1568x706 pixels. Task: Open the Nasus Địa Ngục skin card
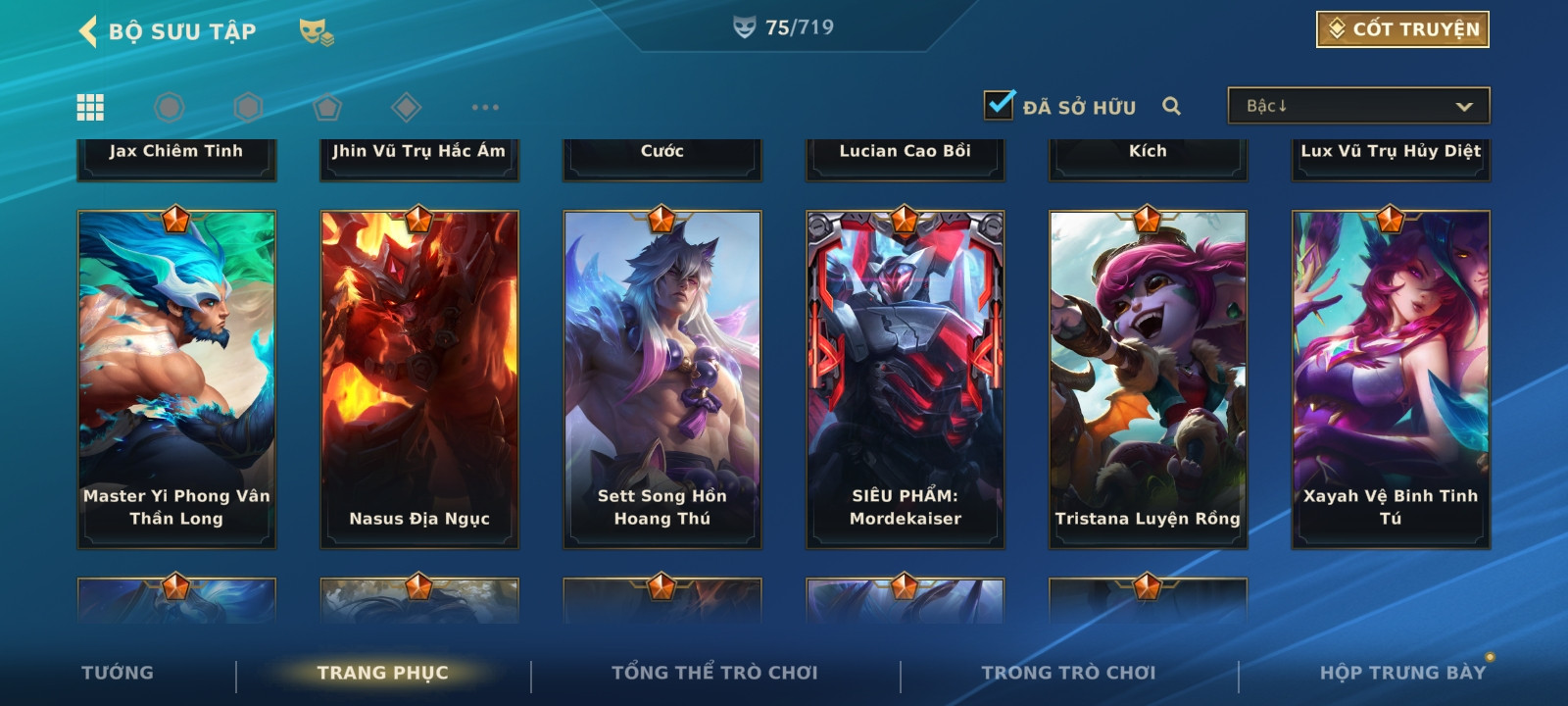419,379
